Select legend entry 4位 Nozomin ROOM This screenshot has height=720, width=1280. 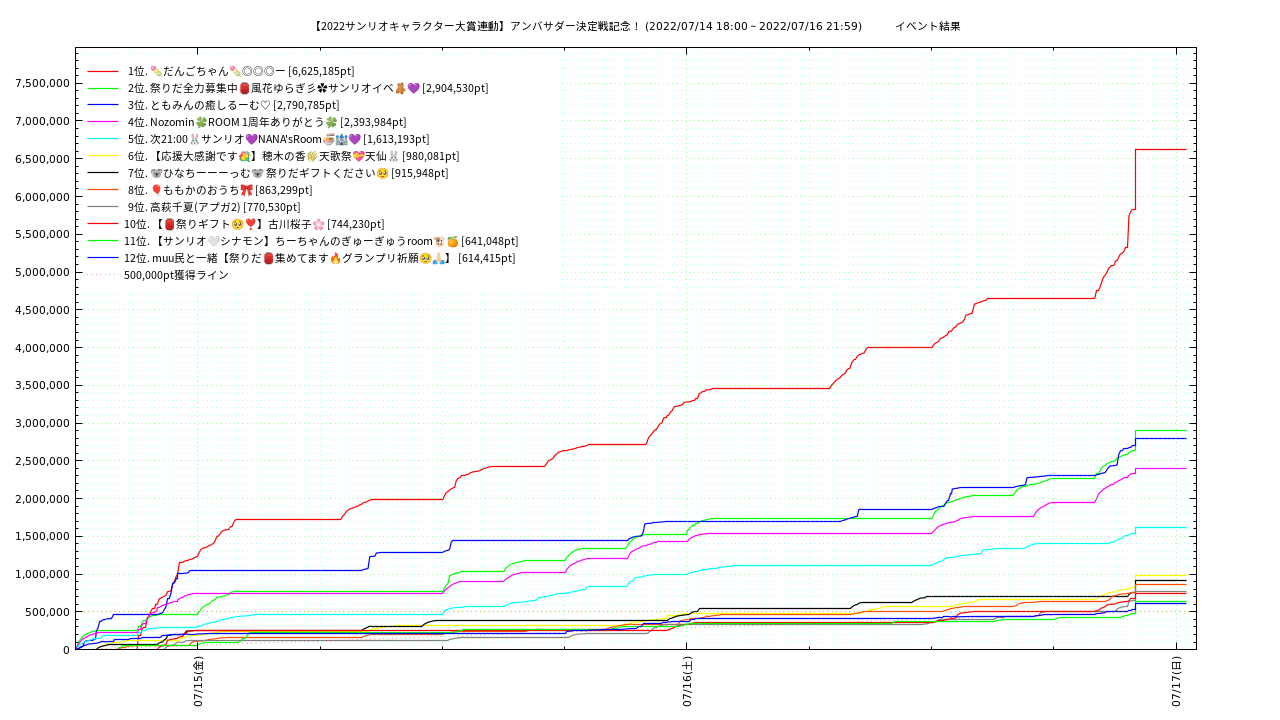tap(267, 122)
